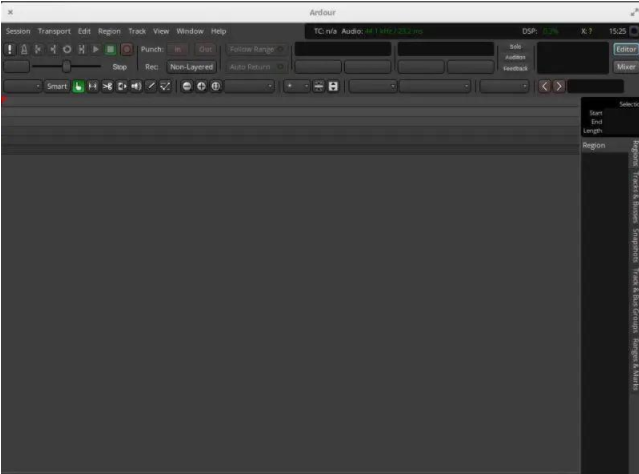Viewport: 639px width, 474px height.
Task: Switch to the Mixer window button
Action: pyautogui.click(x=626, y=67)
